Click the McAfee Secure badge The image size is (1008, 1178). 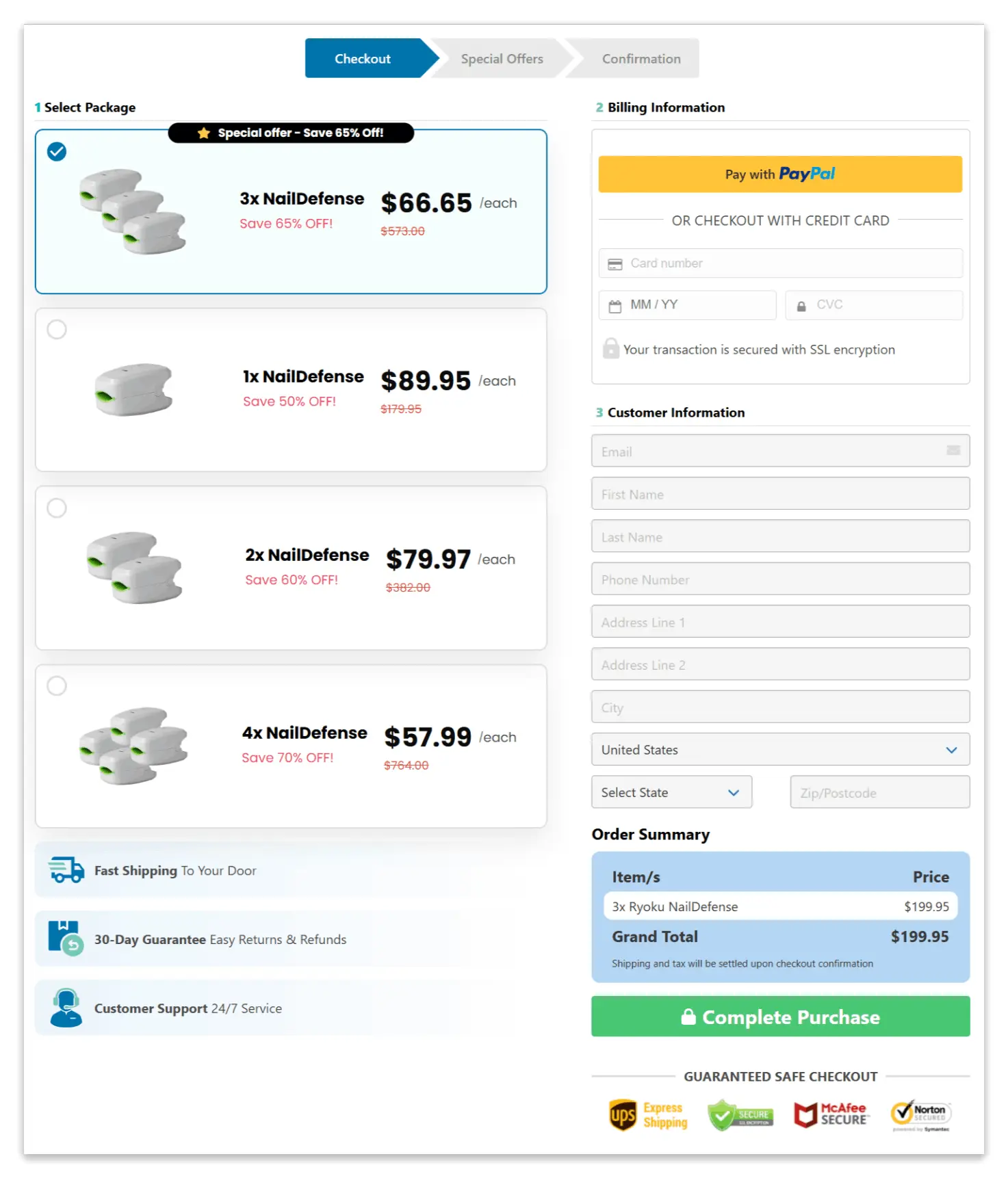[831, 1114]
